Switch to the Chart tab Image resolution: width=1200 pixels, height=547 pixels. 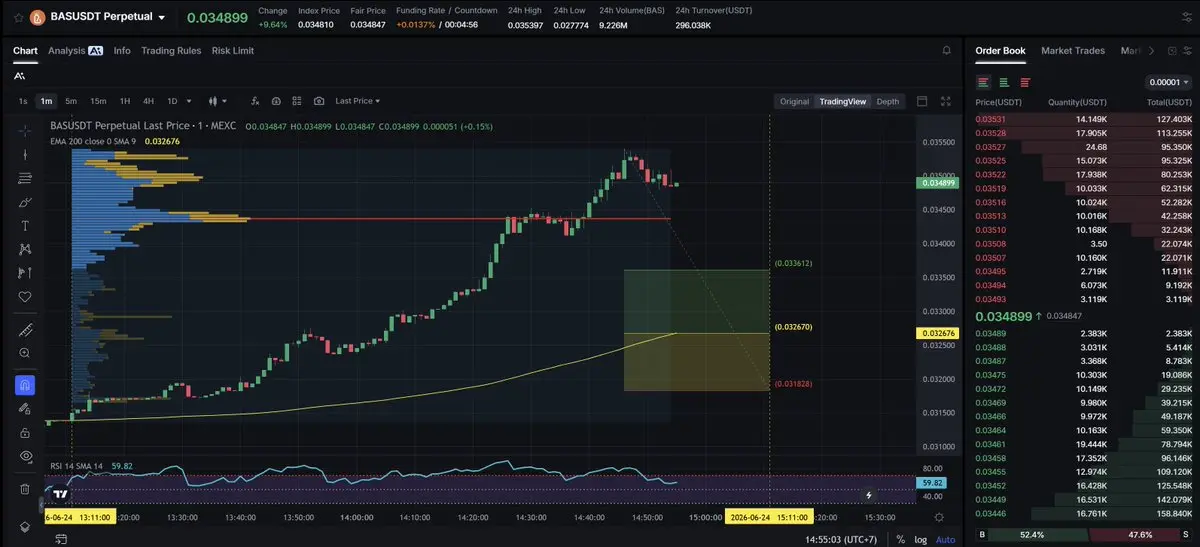[x=25, y=50]
